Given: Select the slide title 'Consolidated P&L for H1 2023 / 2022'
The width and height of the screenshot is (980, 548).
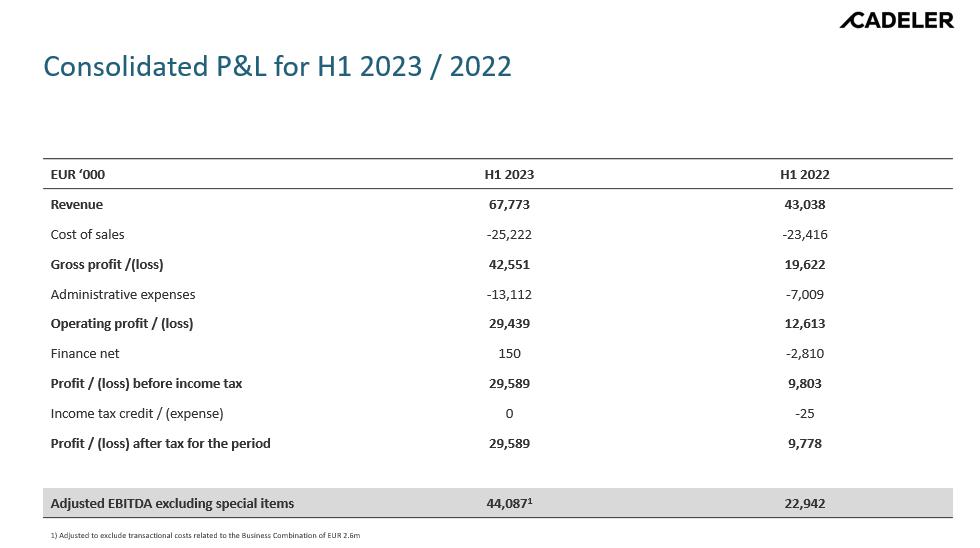Looking at the screenshot, I should tap(277, 66).
